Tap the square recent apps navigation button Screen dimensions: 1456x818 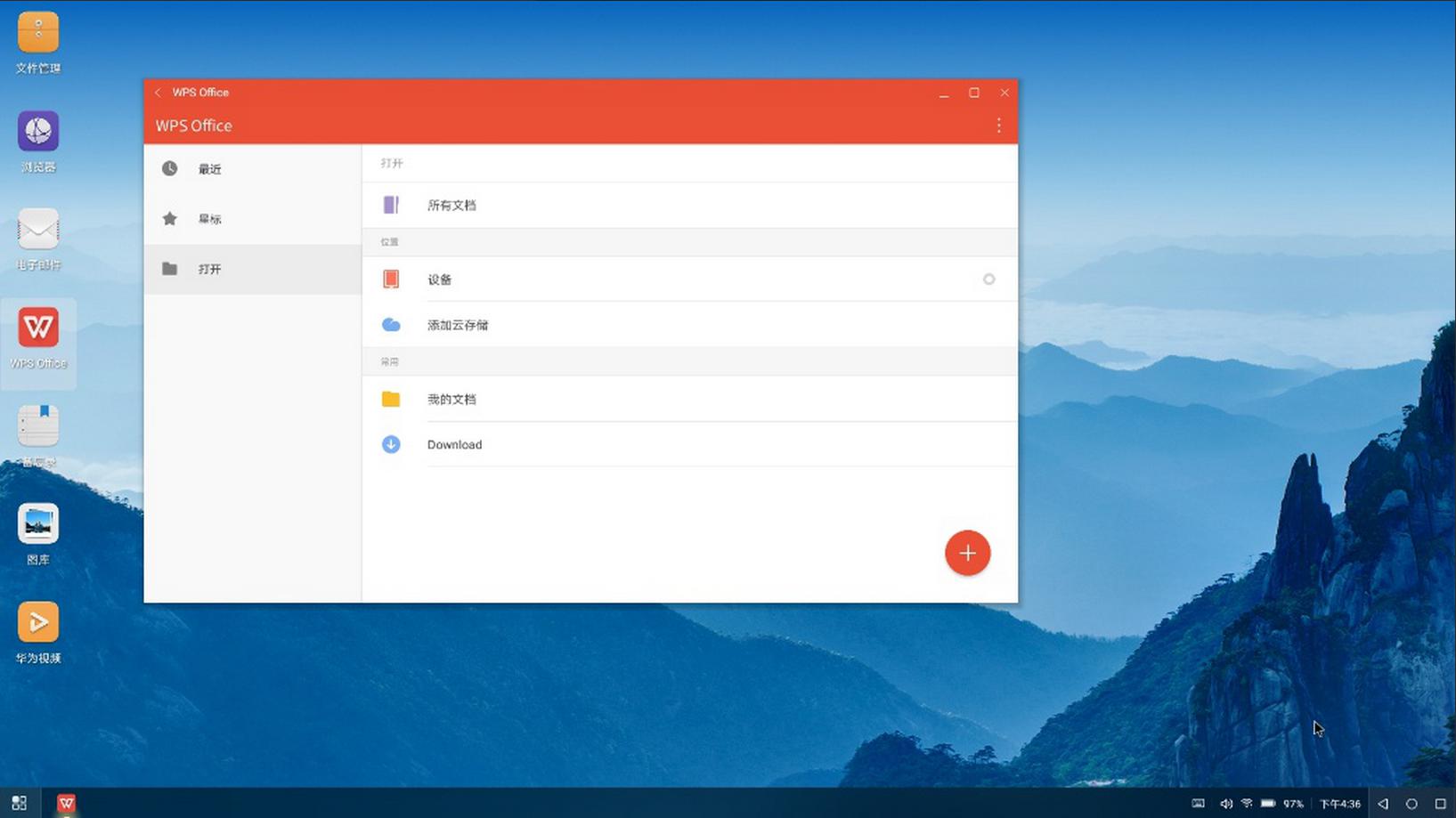pyautogui.click(x=1440, y=804)
